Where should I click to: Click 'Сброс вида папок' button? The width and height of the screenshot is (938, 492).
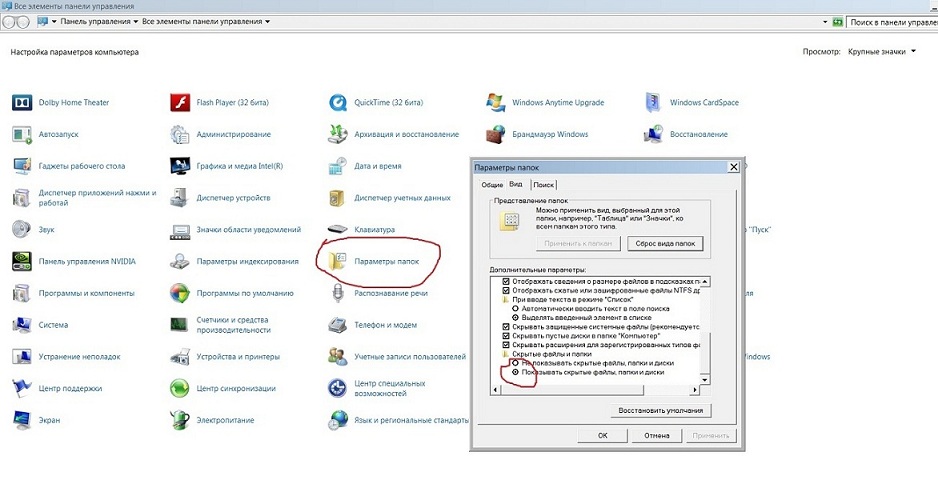pyautogui.click(x=666, y=243)
